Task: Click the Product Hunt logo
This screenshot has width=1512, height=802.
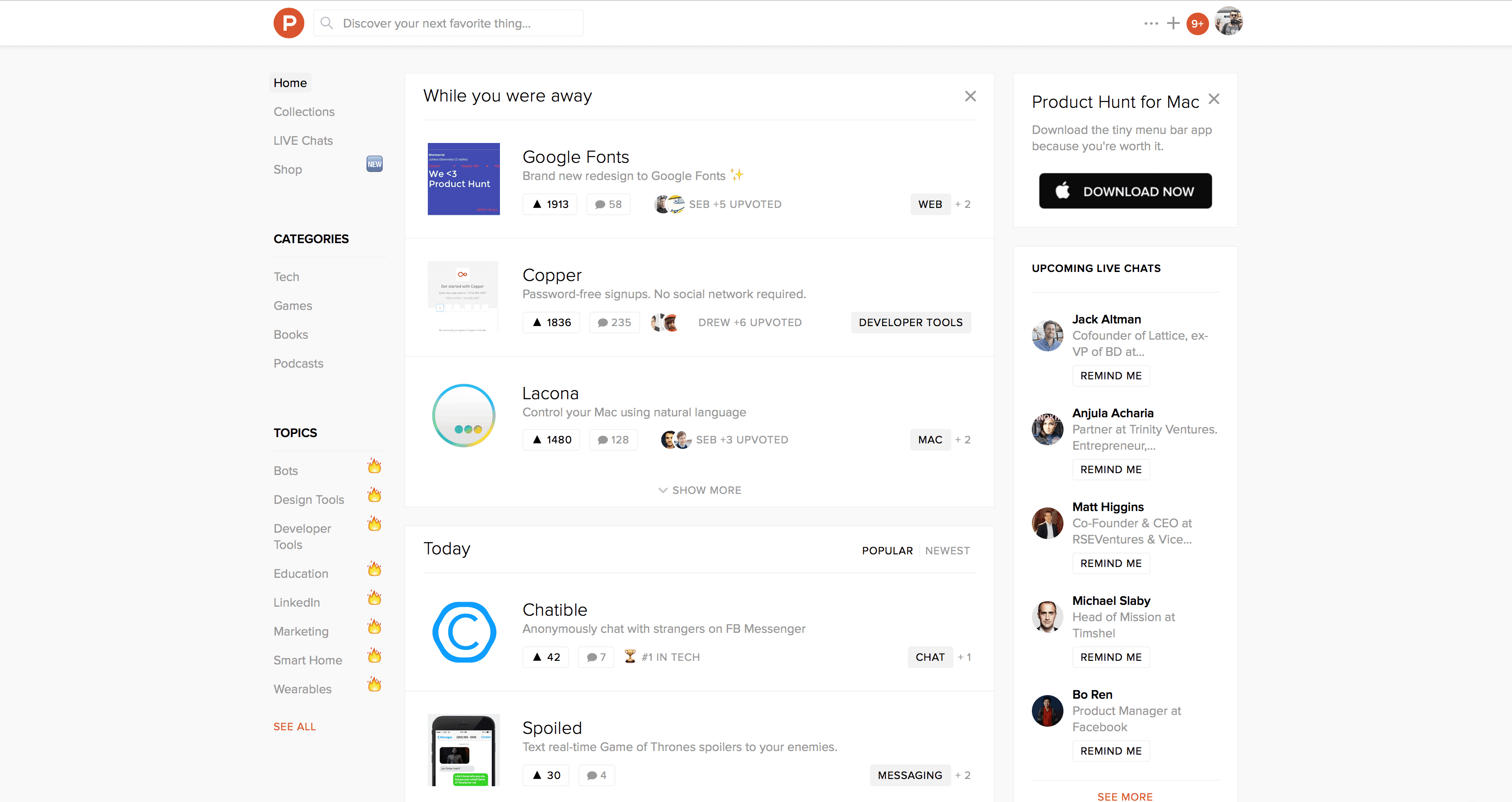Action: tap(289, 23)
